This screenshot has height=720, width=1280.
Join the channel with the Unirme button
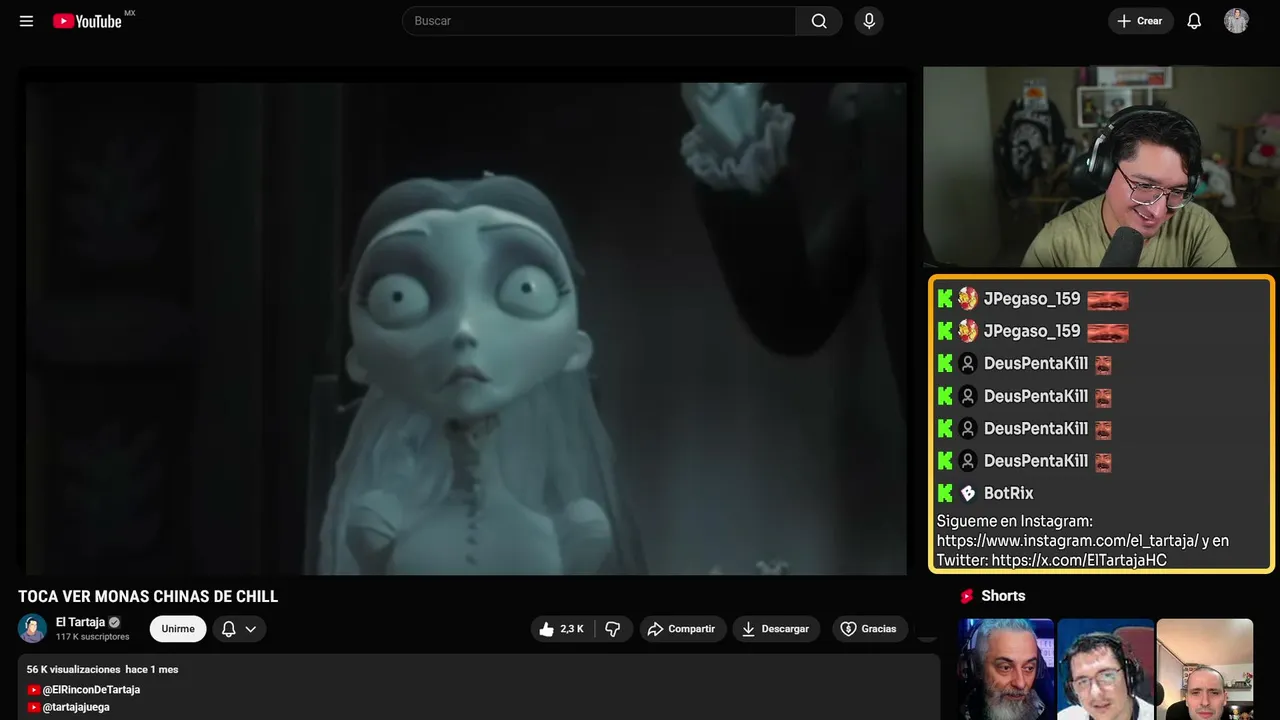coord(178,629)
